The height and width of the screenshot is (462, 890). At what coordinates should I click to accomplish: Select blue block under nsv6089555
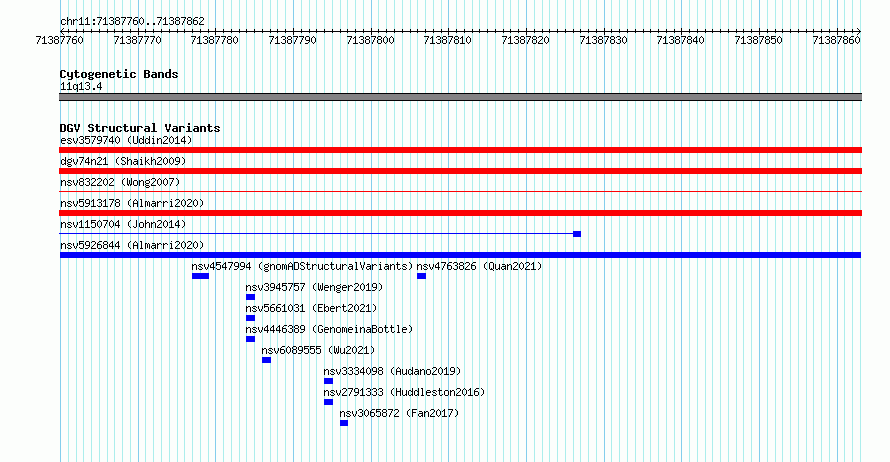266,360
